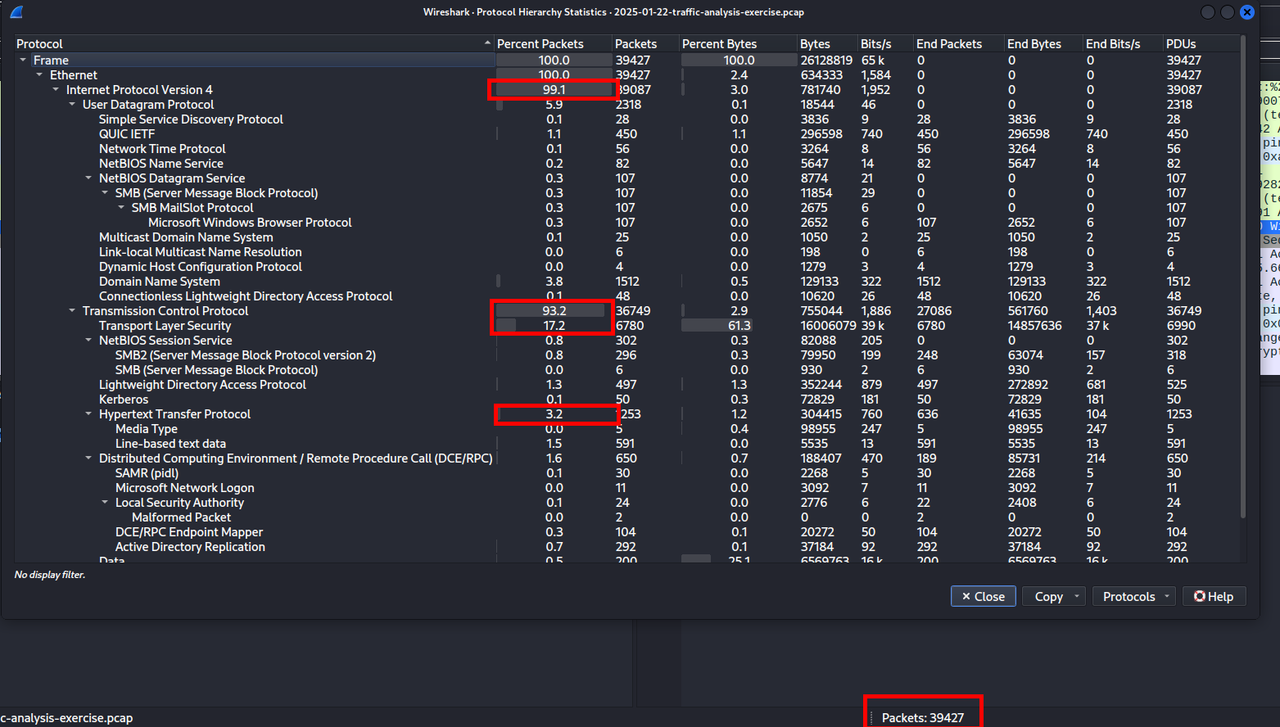
Task: Sort by the PDUs column header
Action: pos(1201,44)
